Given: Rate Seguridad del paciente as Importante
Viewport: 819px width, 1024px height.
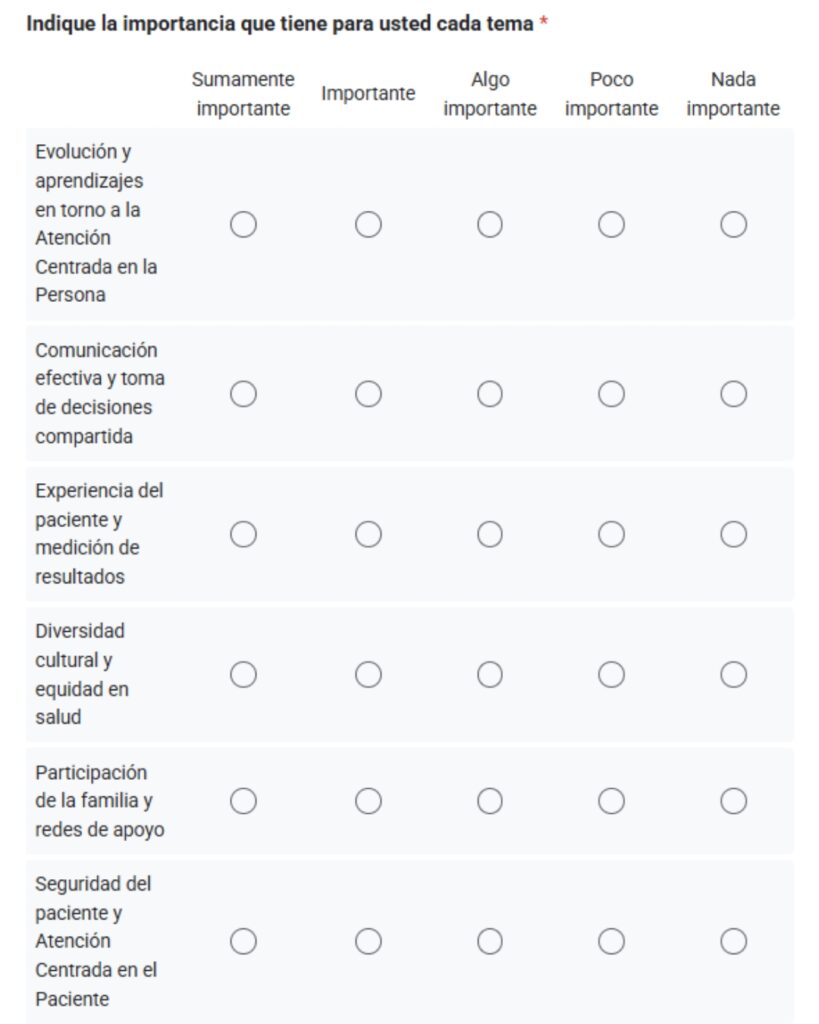Looking at the screenshot, I should pyautogui.click(x=368, y=941).
